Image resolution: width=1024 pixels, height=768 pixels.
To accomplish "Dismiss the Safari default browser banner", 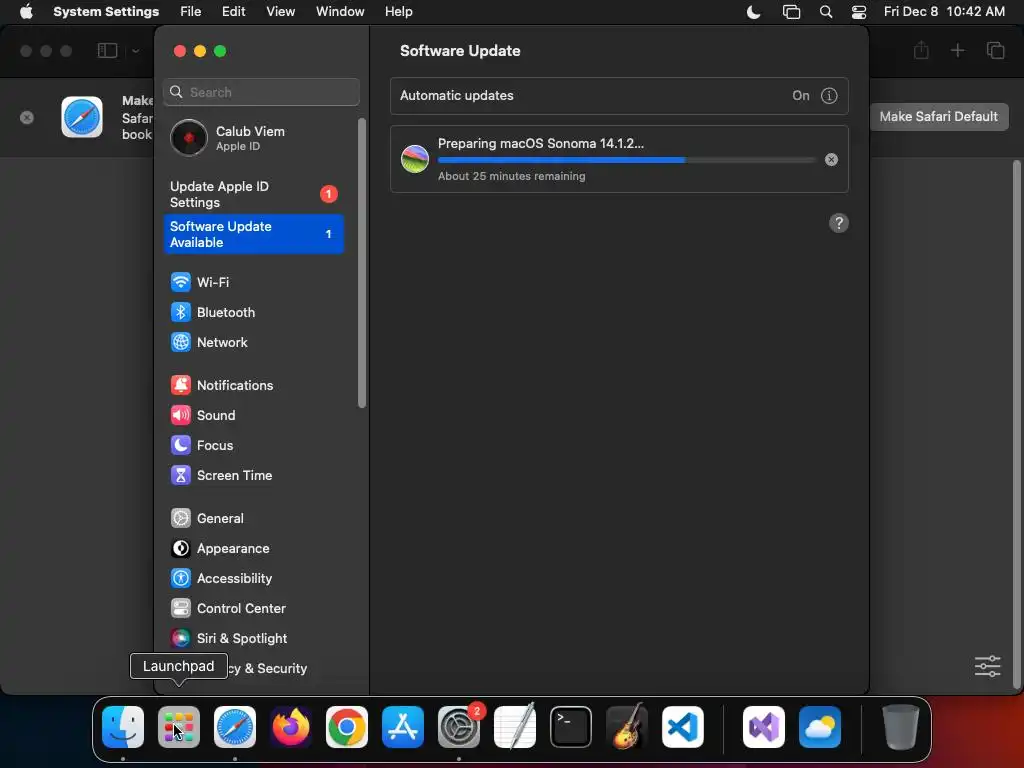I will coord(27,118).
